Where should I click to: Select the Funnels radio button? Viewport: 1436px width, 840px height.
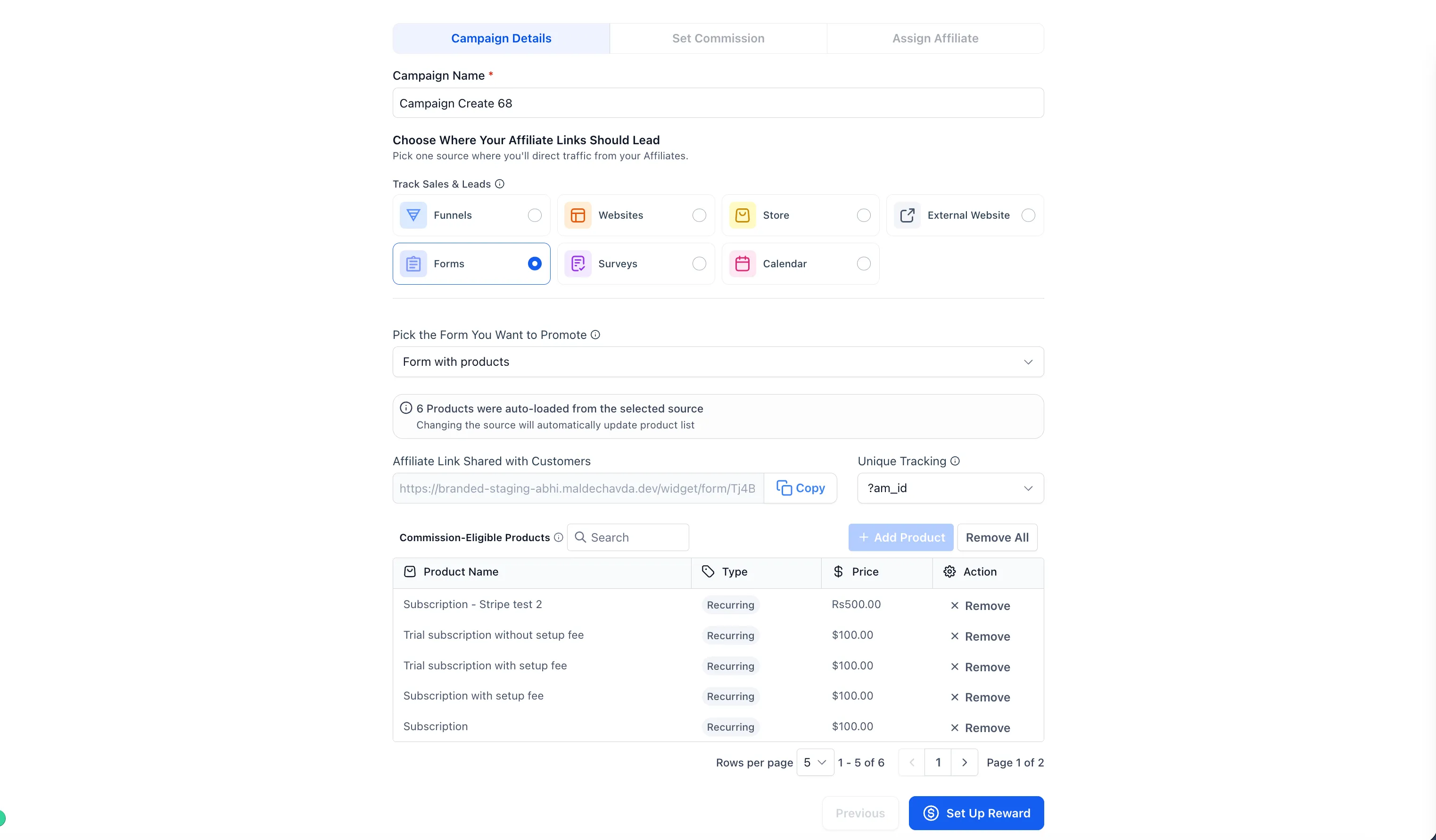(535, 215)
